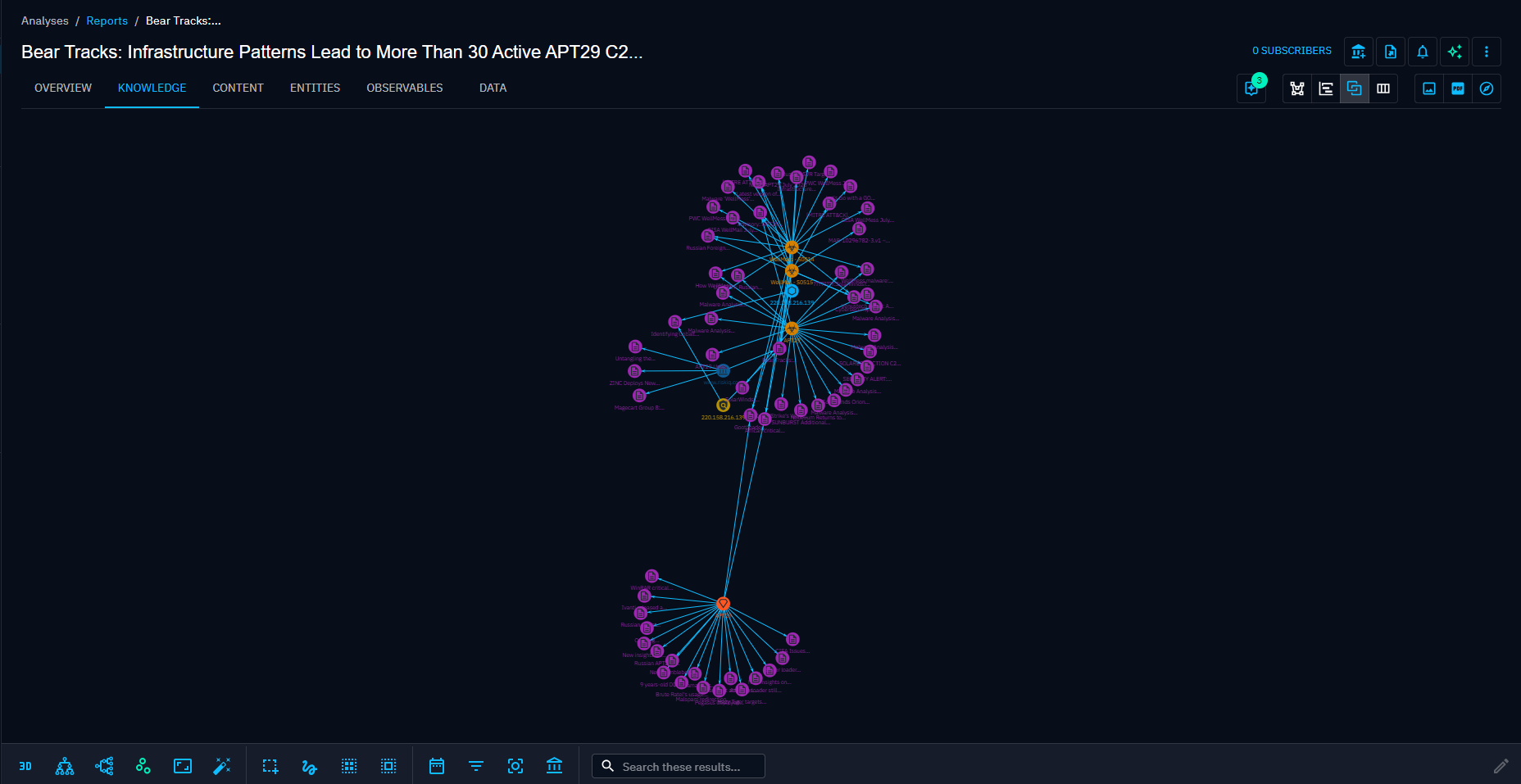Switch to timeline view icon

1326,88
